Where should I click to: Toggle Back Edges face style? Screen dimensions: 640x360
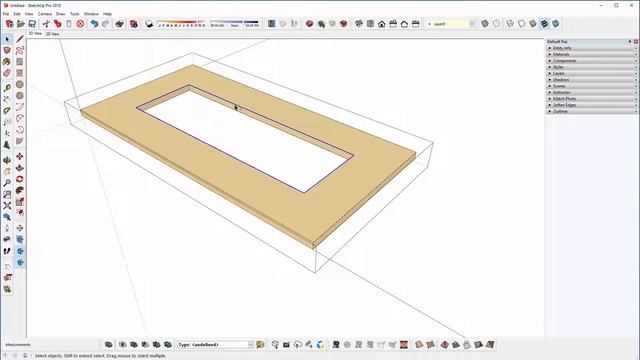pyautogui.click(x=496, y=24)
